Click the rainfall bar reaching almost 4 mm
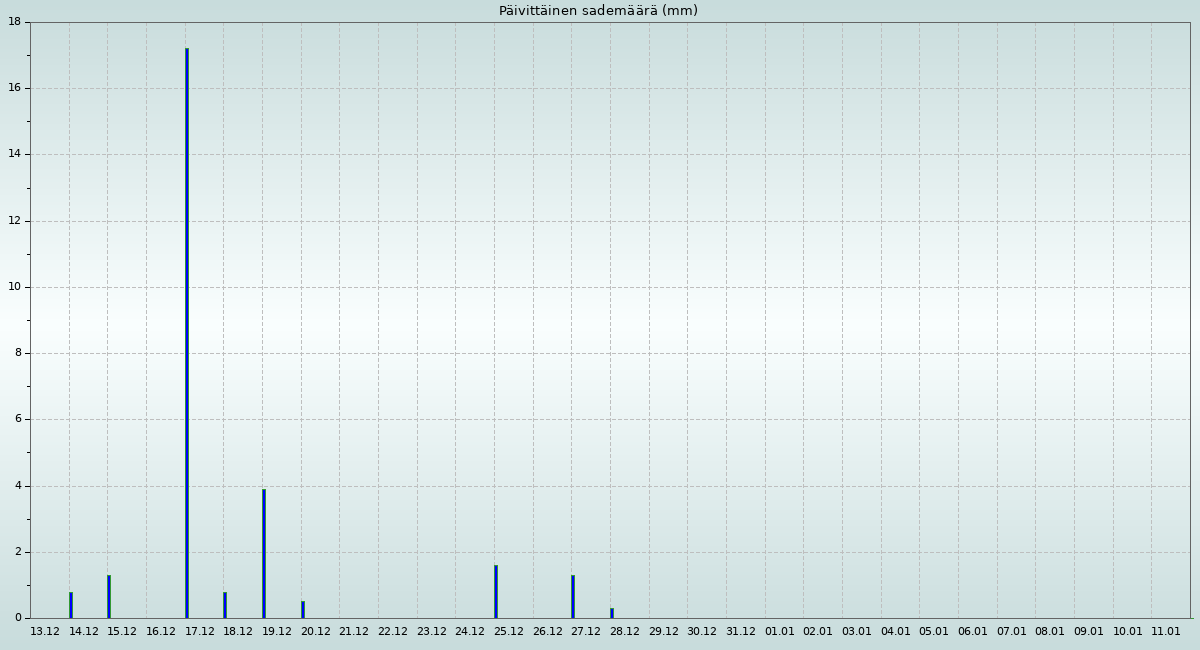Image resolution: width=1200 pixels, height=650 pixels. tap(264, 553)
